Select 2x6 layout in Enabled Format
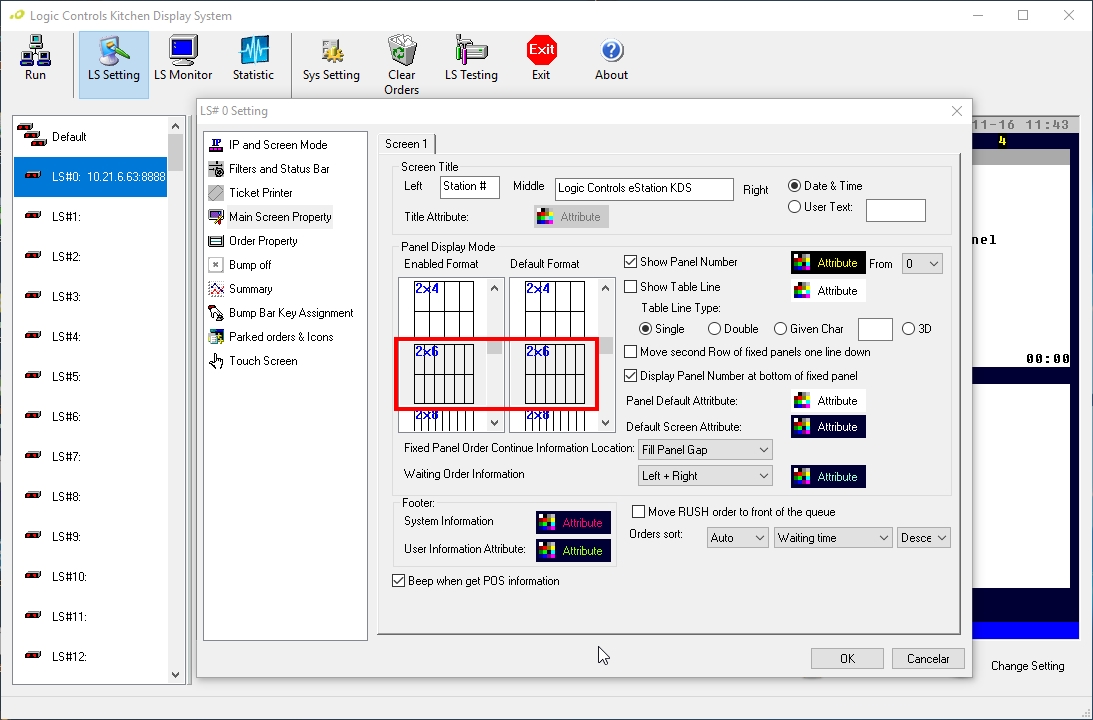Viewport: 1093px width, 720px height. (444, 374)
